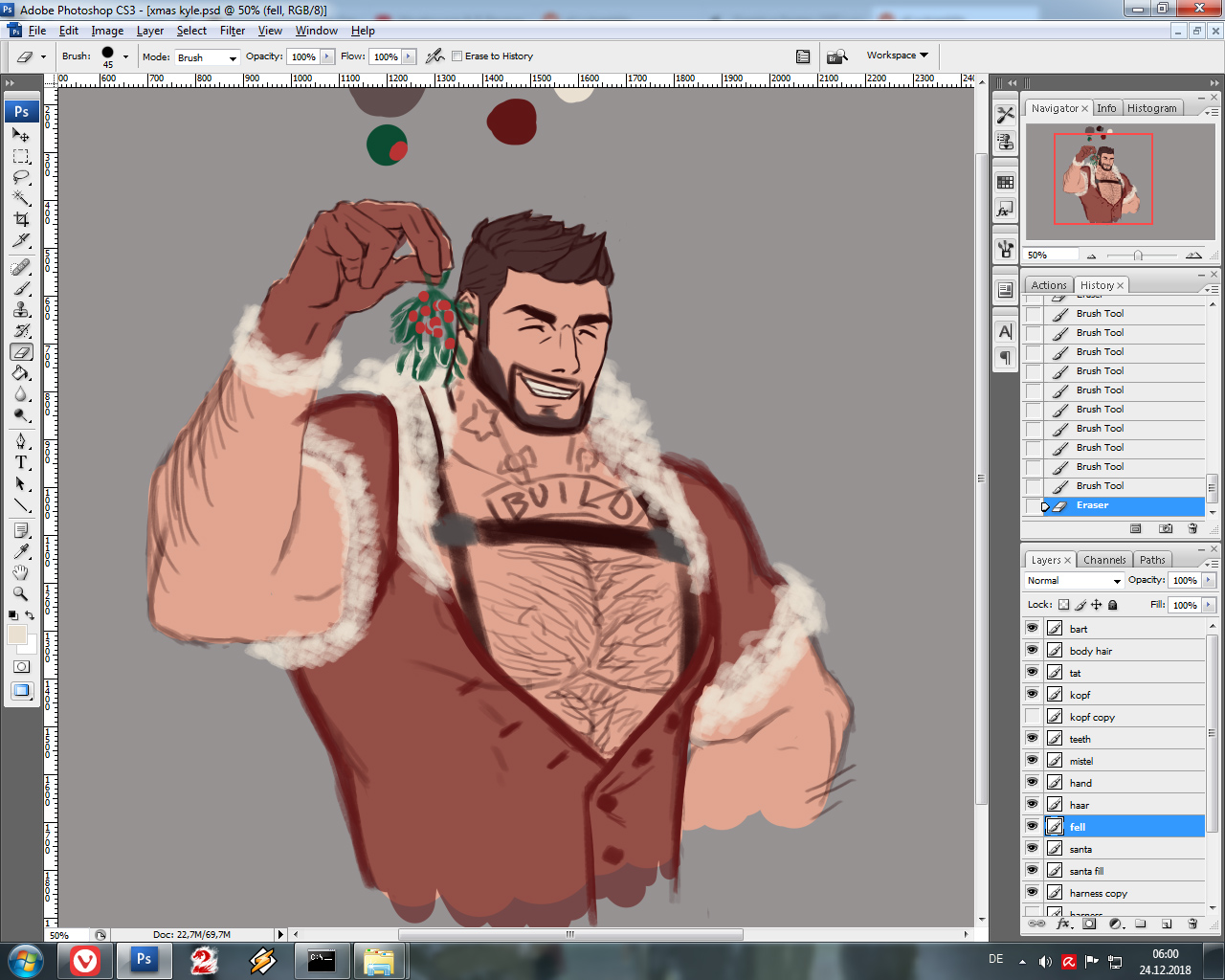
Task: Add layer mask button
Action: [x=1089, y=924]
